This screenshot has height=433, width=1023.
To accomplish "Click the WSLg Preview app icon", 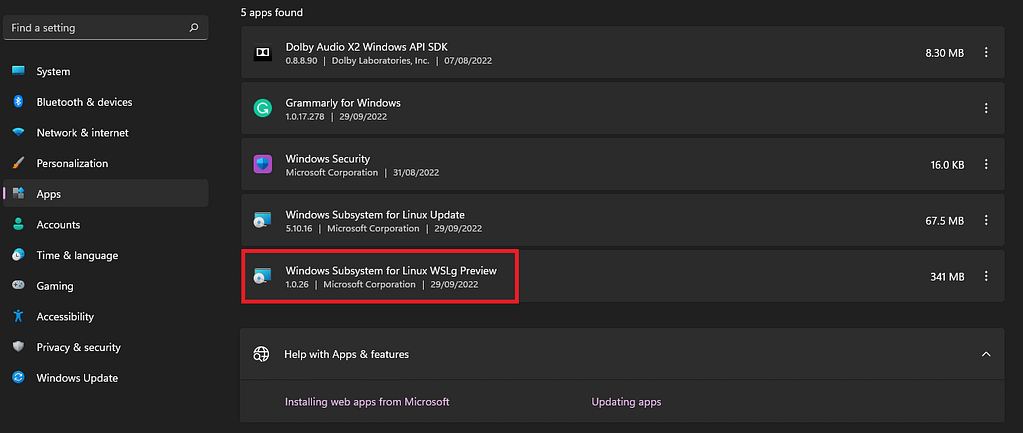I will pos(262,276).
